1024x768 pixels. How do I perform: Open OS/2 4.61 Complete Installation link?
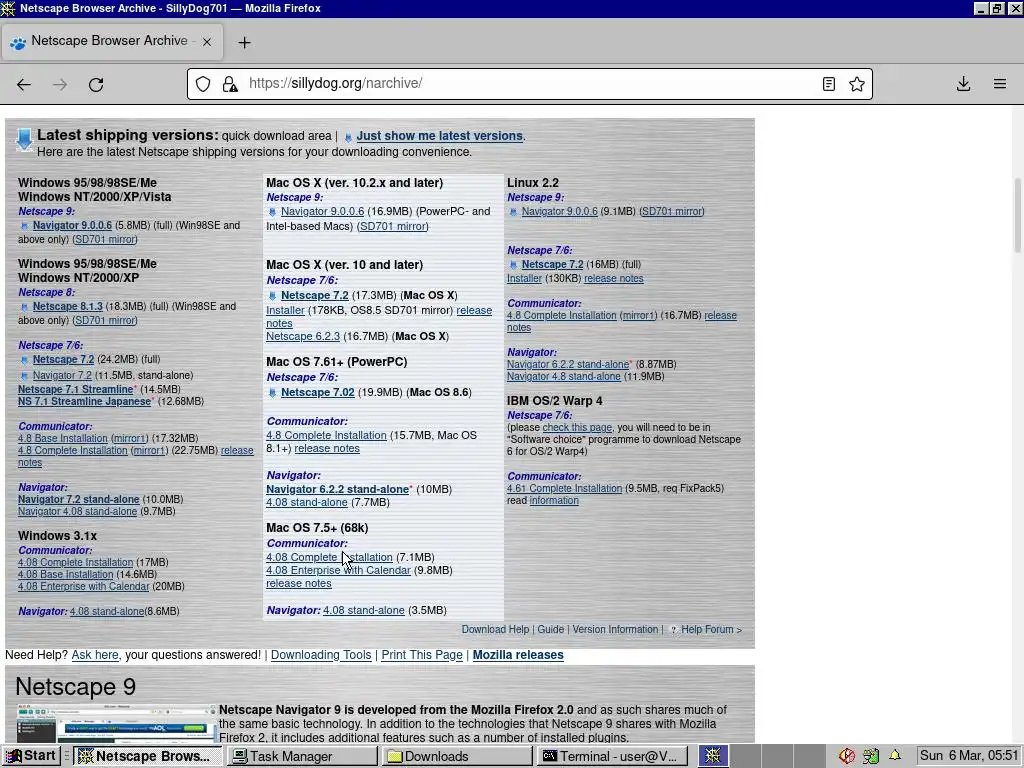564,488
